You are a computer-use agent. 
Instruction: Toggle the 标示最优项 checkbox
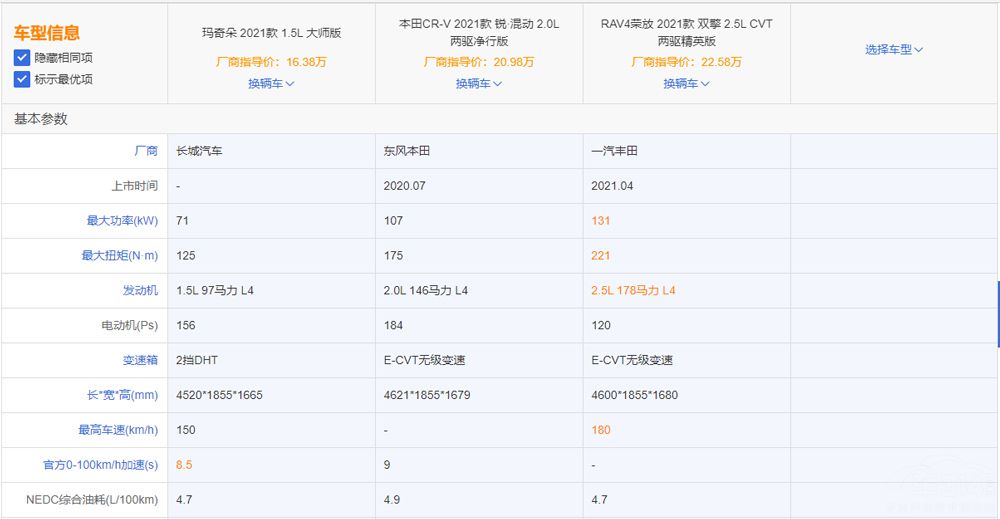22,79
